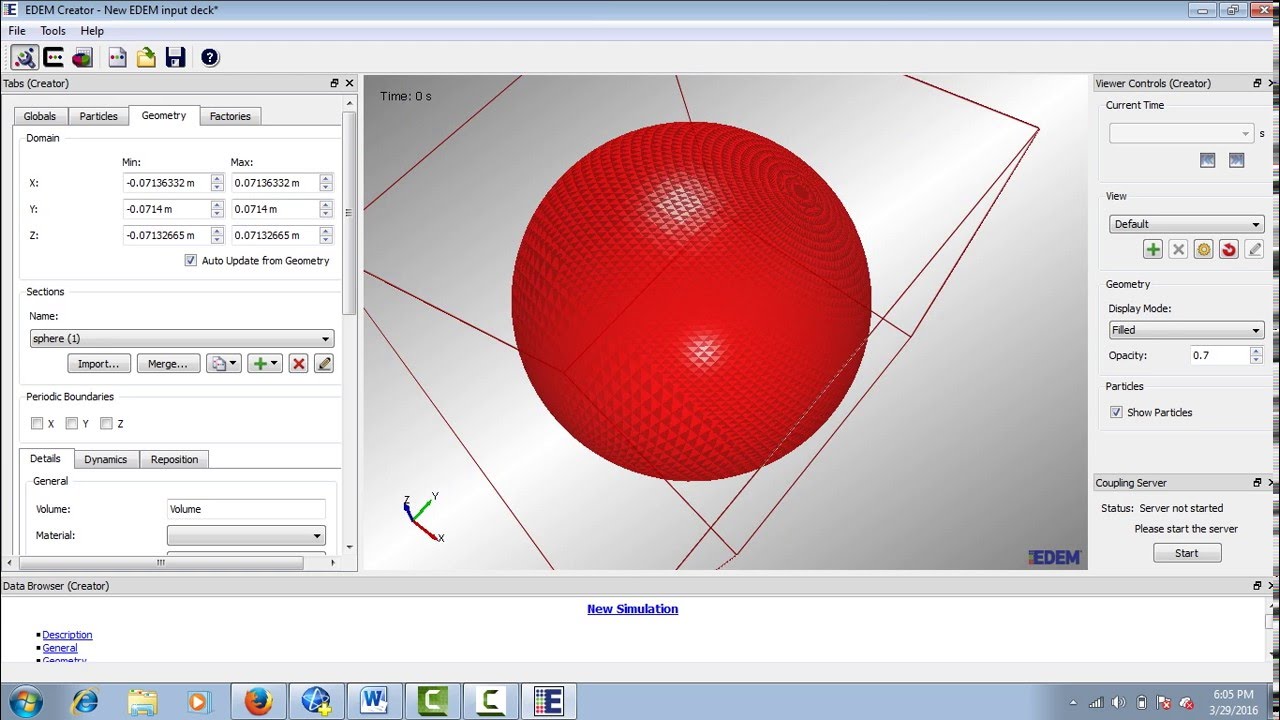This screenshot has height=720, width=1280.
Task: Float the Coupling Server panel
Action: click(1257, 482)
